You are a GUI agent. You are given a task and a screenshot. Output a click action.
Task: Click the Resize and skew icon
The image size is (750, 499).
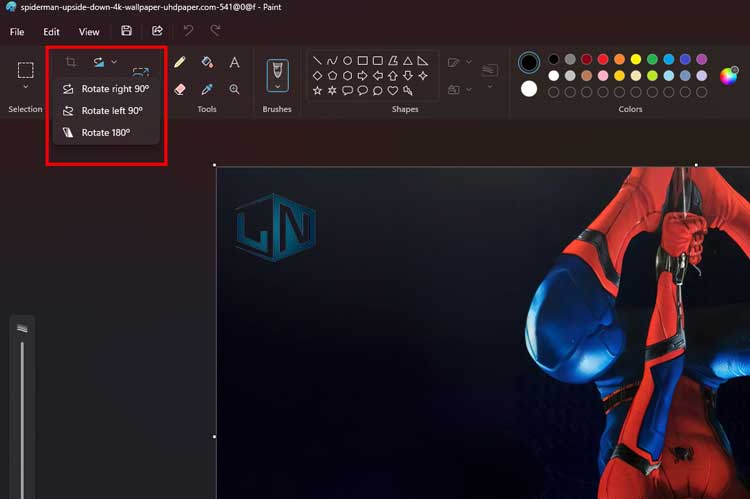[x=141, y=72]
